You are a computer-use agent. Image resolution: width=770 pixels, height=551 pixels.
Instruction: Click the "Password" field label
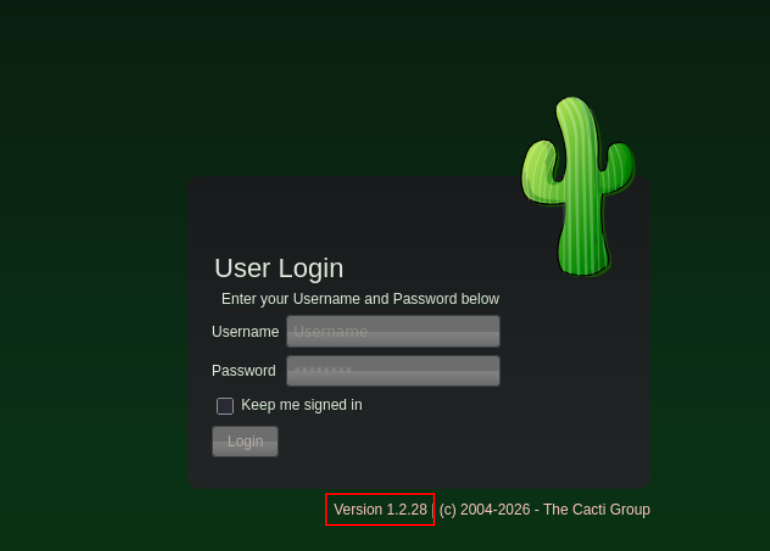pos(244,371)
